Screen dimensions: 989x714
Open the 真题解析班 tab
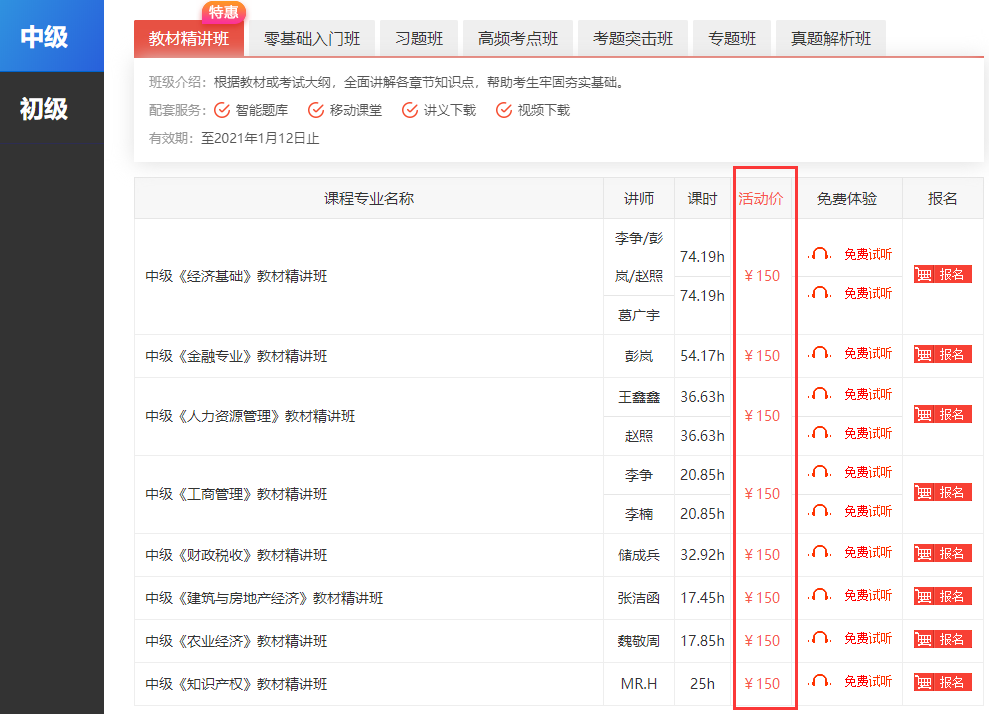tap(830, 39)
